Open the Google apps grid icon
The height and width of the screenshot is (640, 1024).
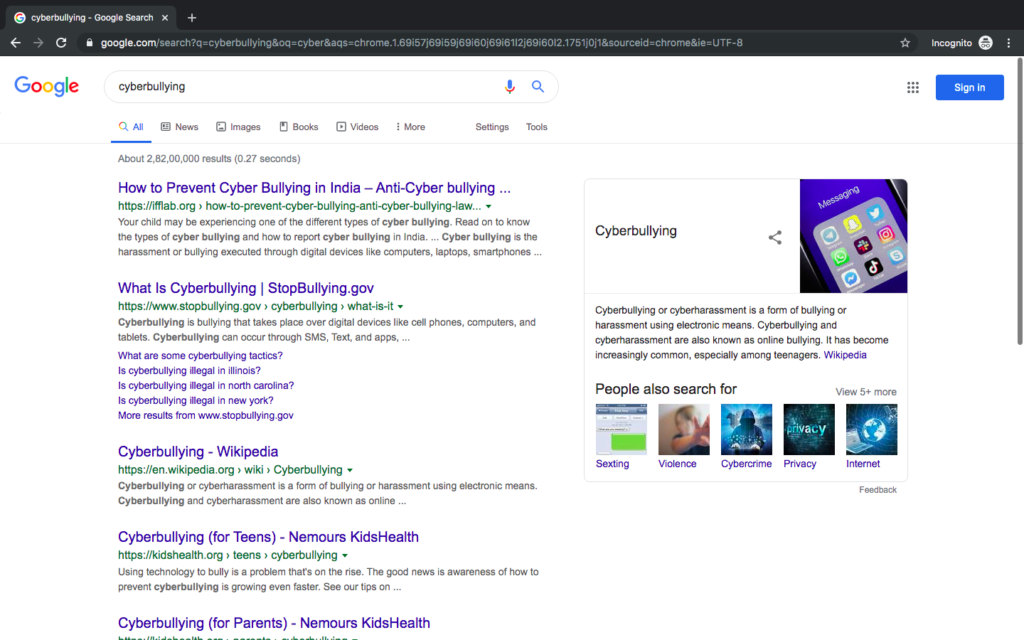pyautogui.click(x=913, y=88)
